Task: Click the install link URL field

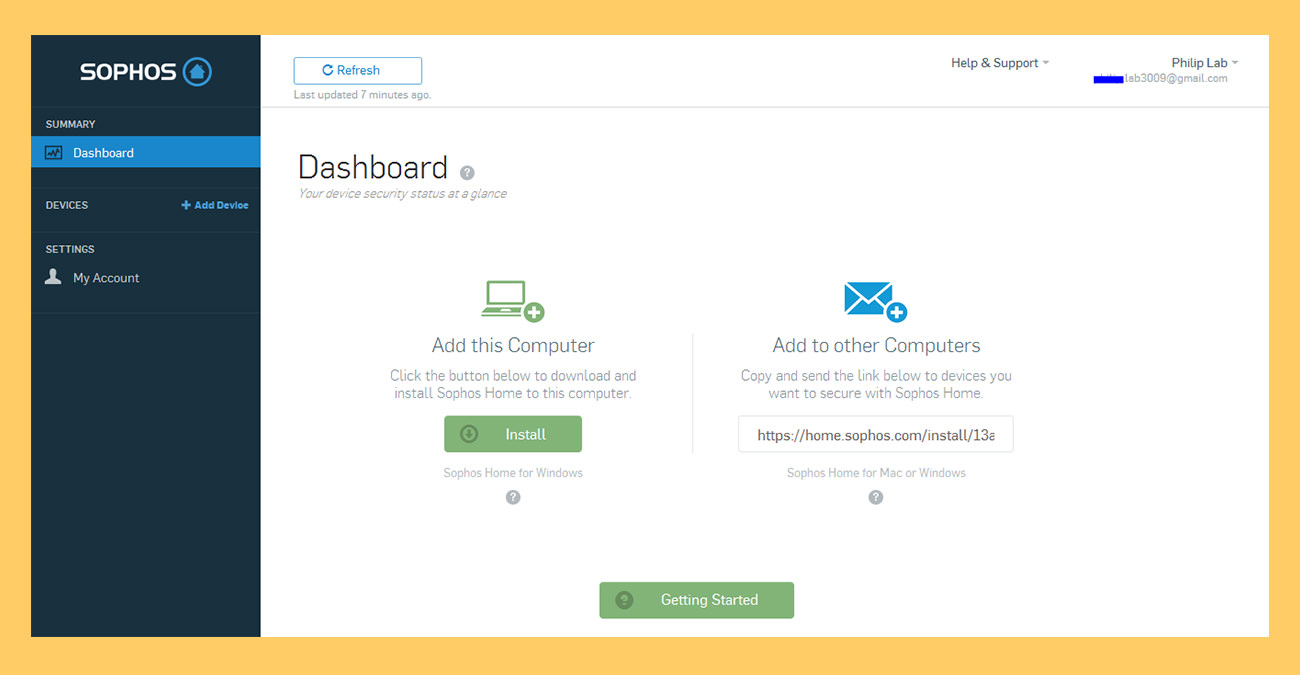Action: click(876, 435)
